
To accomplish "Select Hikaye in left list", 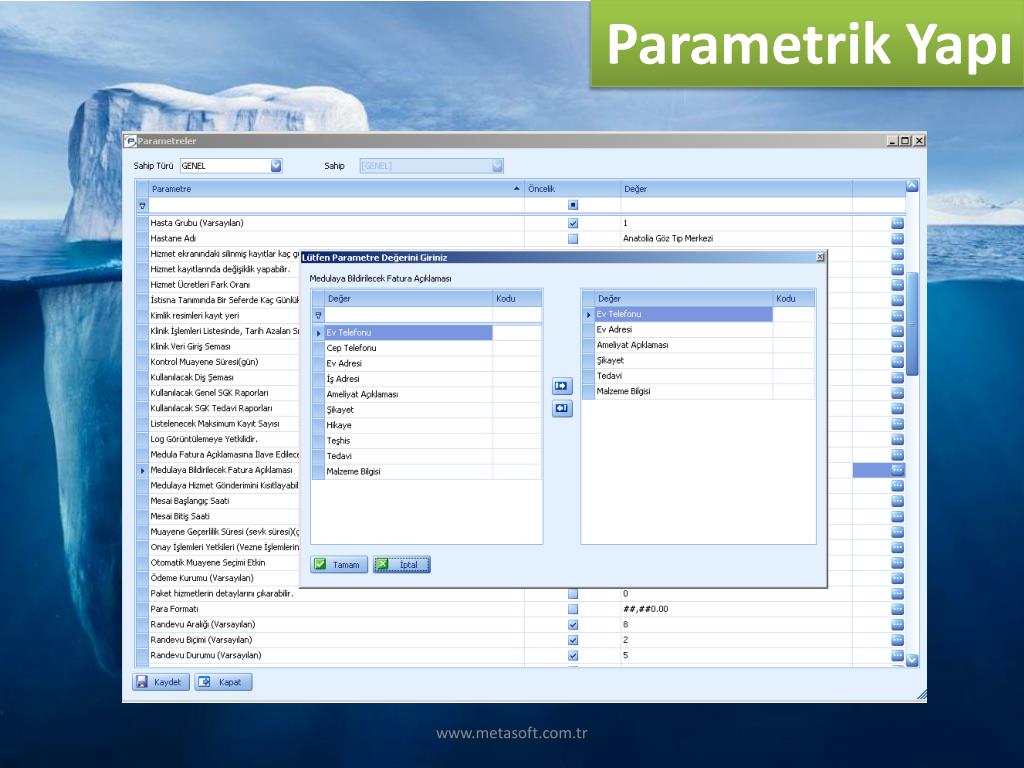I will click(408, 425).
